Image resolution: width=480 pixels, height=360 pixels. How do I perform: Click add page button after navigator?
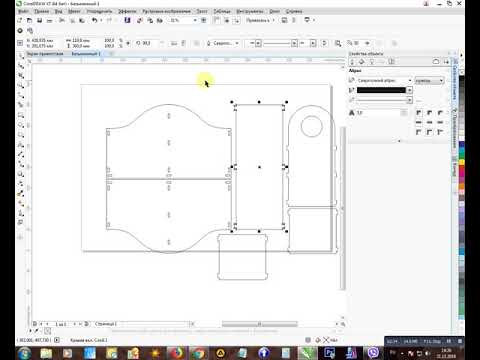point(87,324)
